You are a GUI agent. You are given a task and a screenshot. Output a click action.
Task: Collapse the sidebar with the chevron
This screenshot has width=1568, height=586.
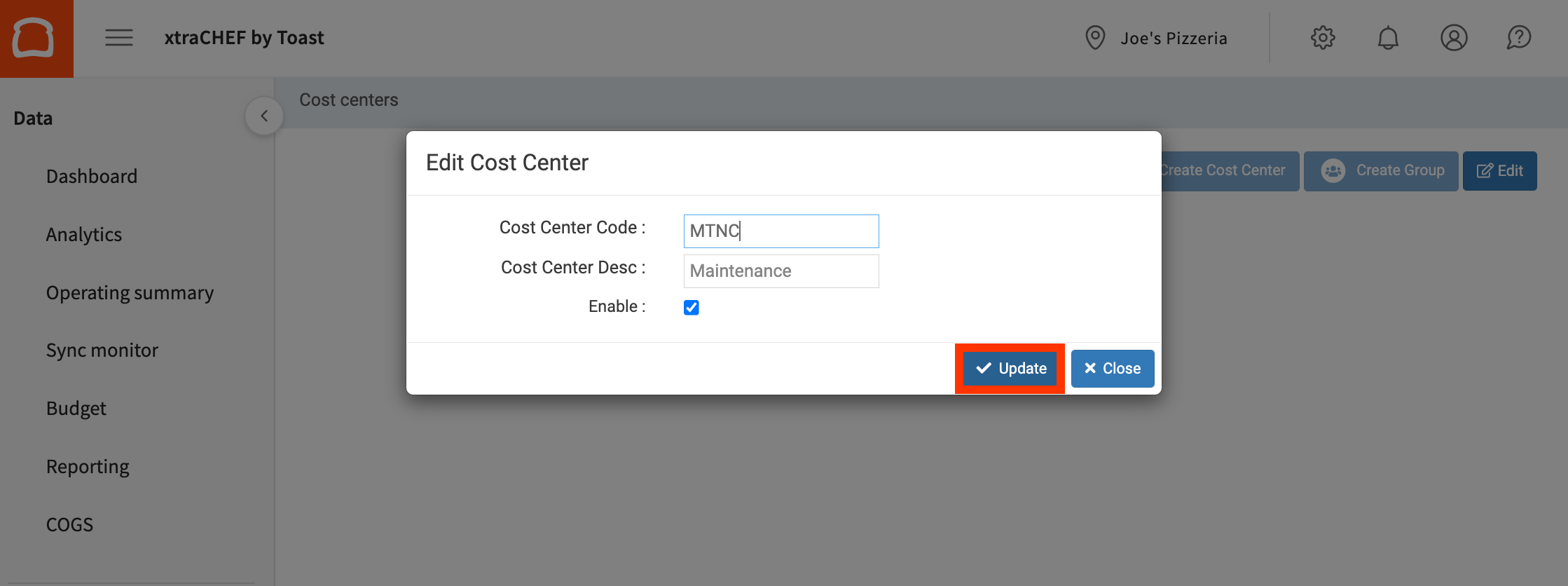tap(264, 116)
